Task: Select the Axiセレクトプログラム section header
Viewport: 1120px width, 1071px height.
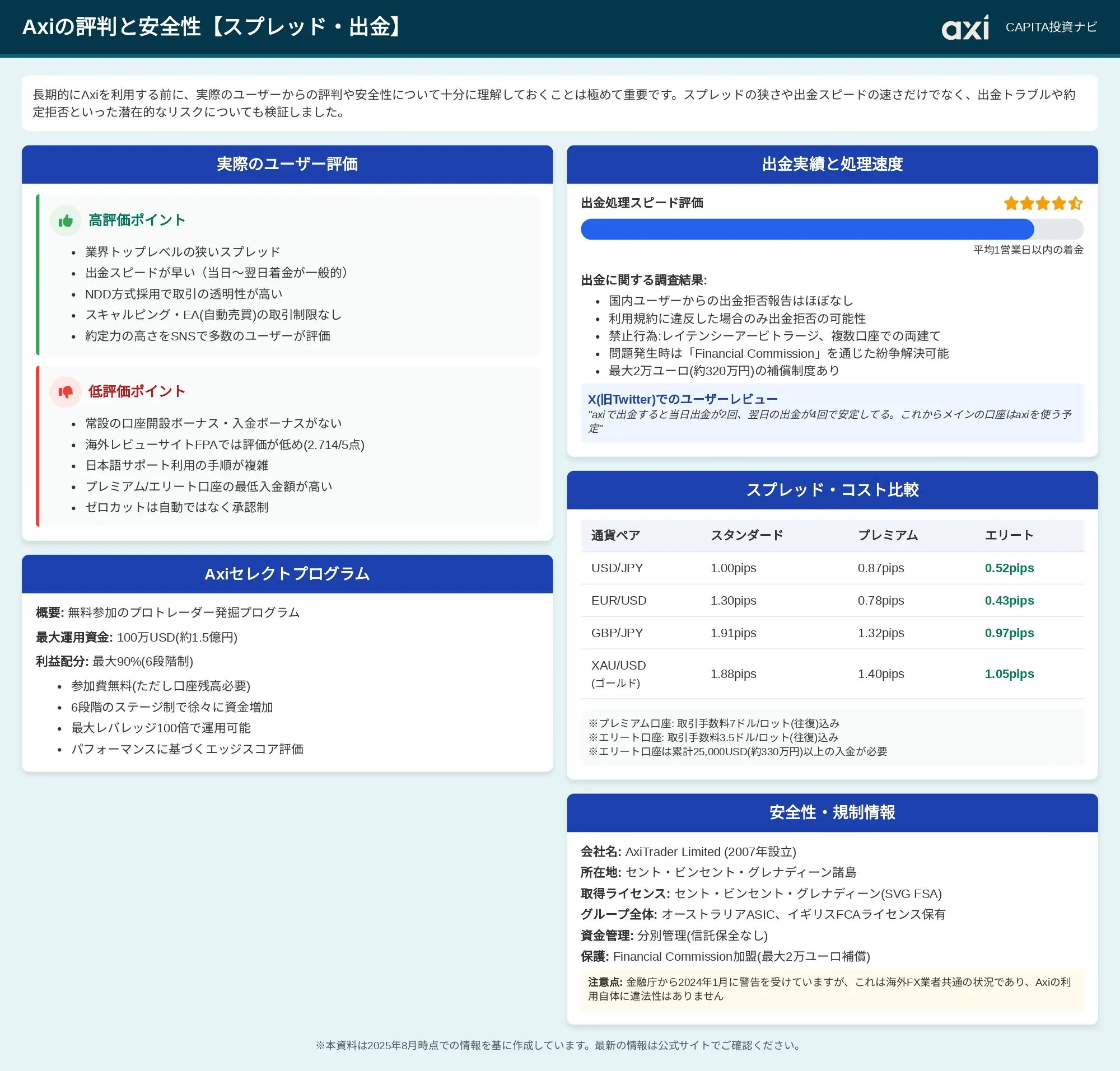Action: point(287,574)
